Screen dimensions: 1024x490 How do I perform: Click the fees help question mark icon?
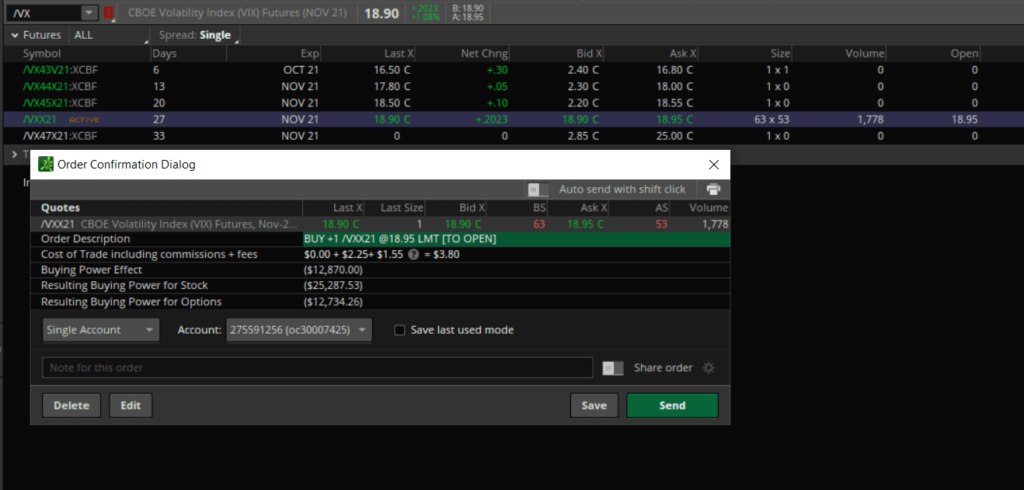[413, 254]
